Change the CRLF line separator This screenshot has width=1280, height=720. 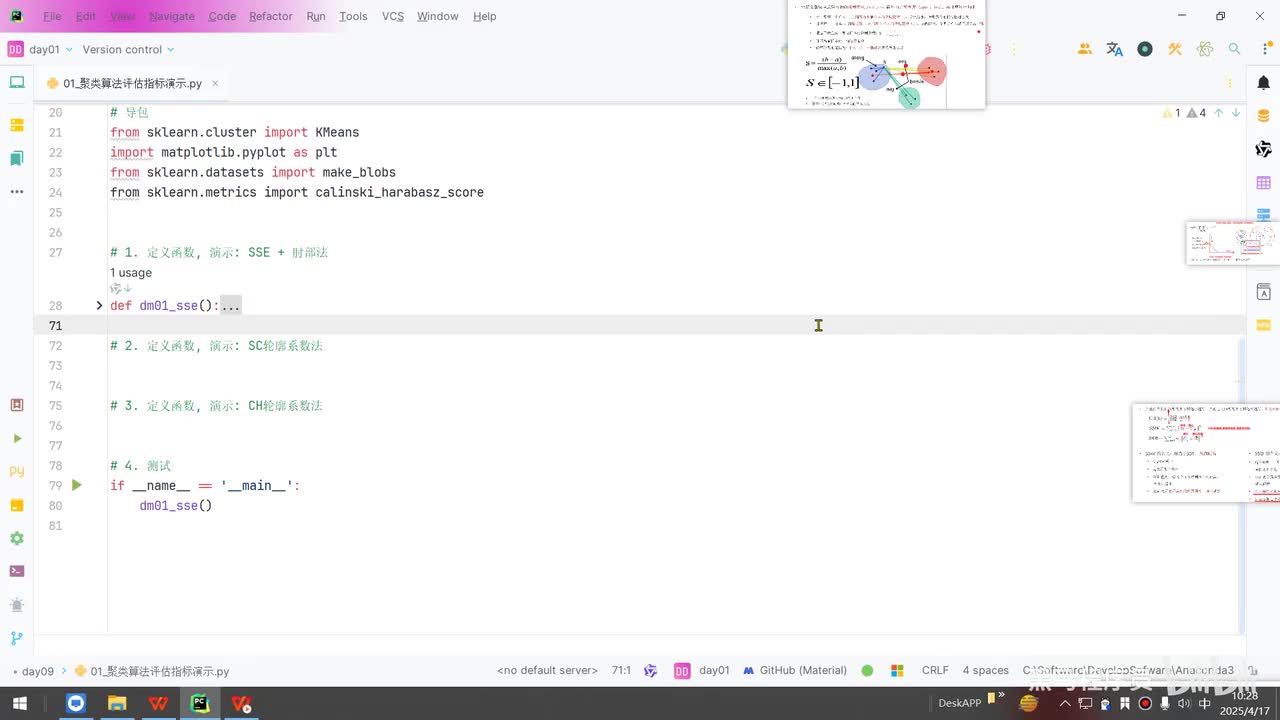click(x=935, y=671)
